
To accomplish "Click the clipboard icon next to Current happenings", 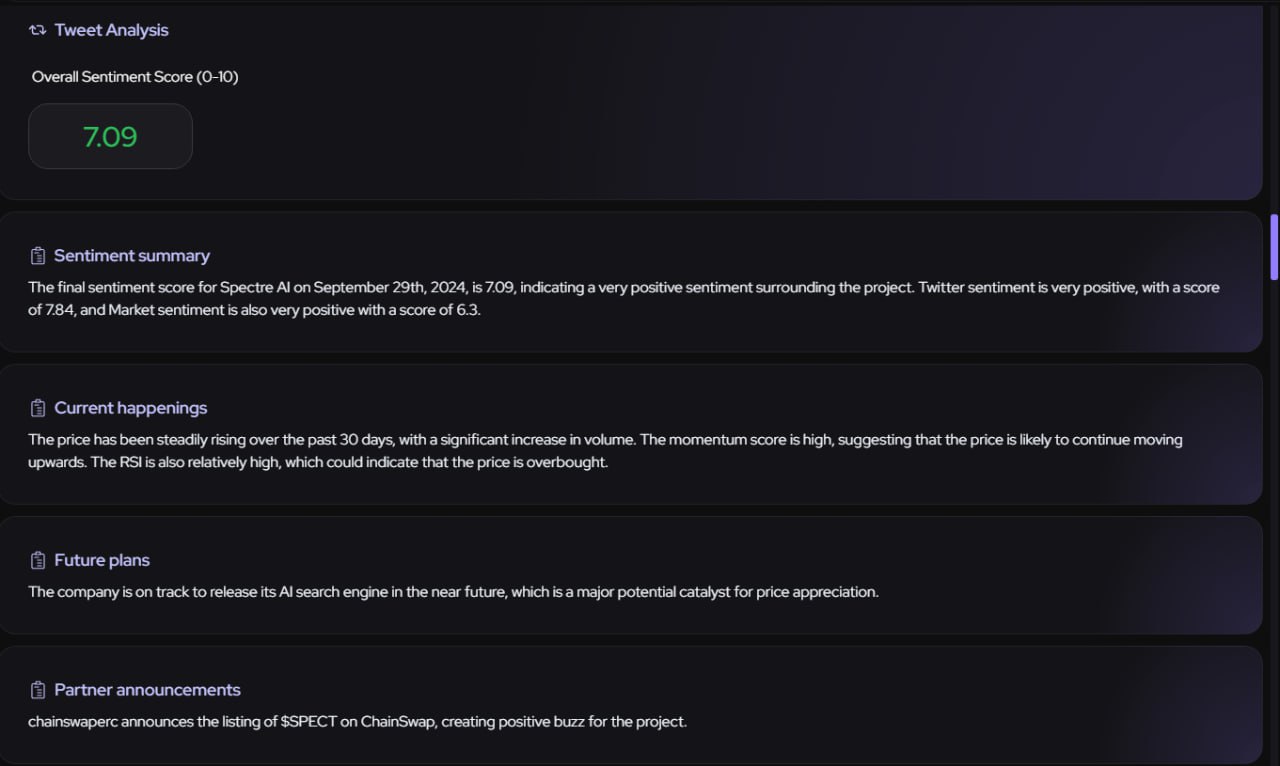I will (38, 408).
